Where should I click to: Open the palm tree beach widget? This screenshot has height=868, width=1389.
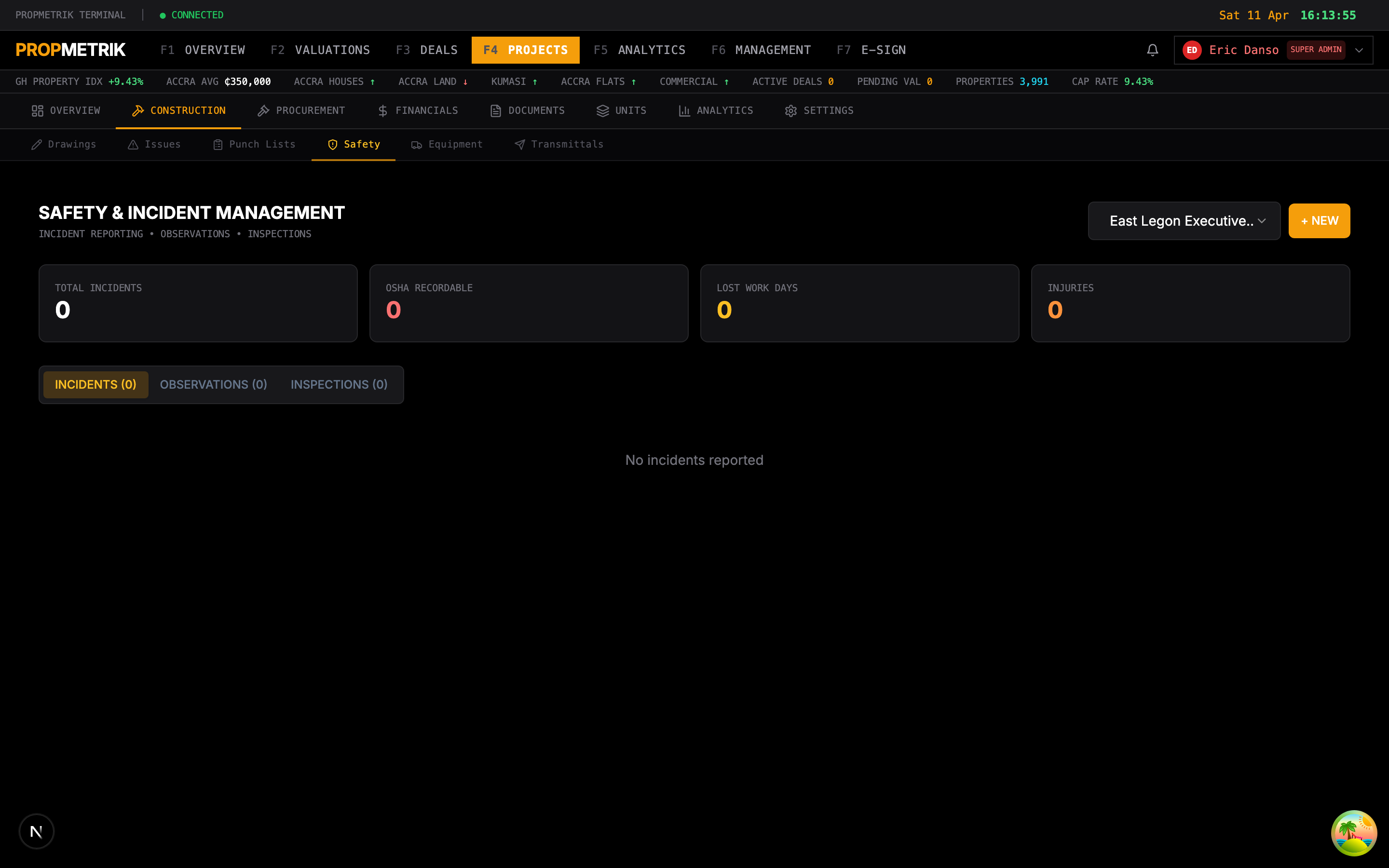click(x=1353, y=832)
